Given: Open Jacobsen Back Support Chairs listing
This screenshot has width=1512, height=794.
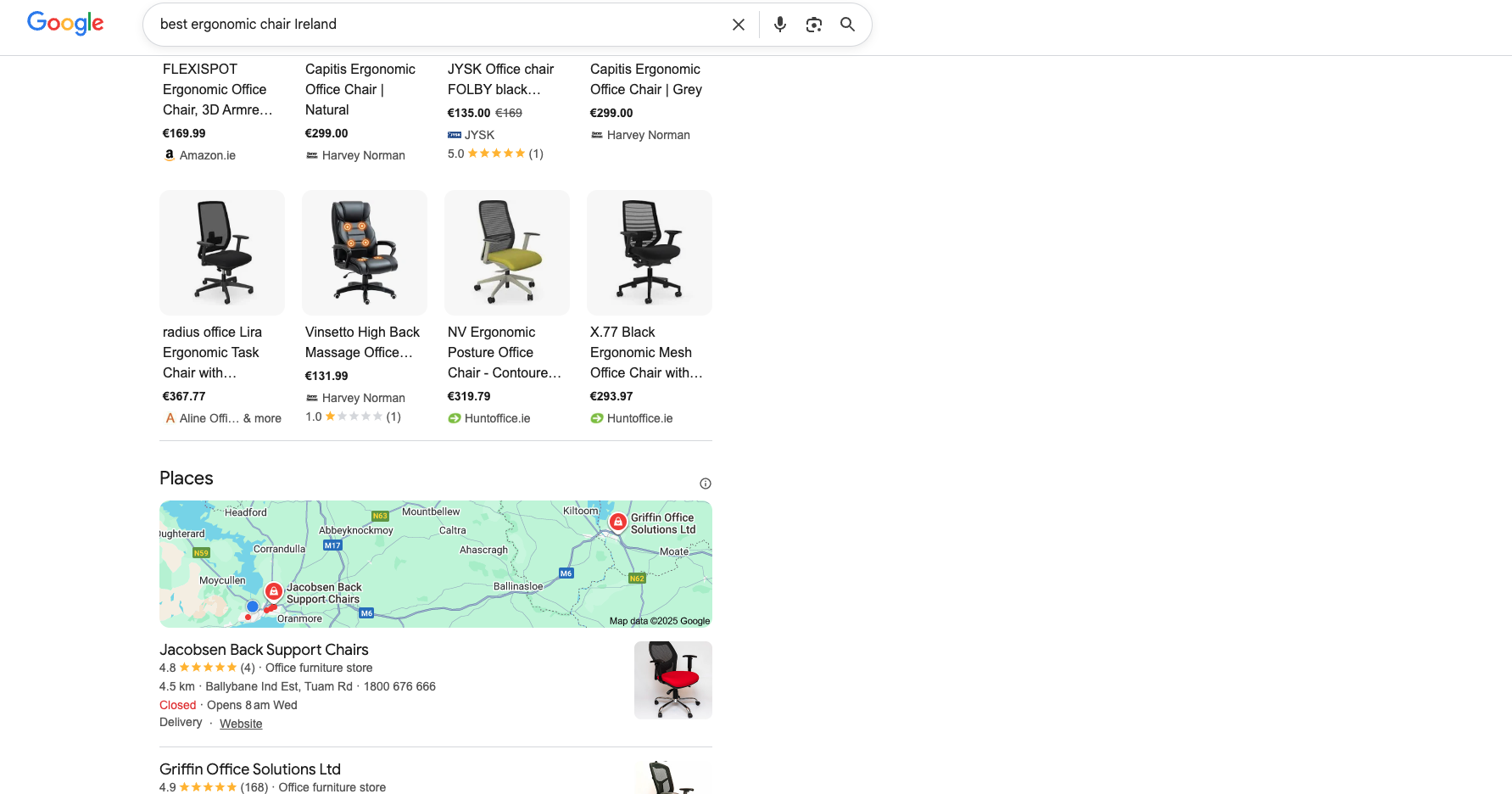Looking at the screenshot, I should [264, 649].
